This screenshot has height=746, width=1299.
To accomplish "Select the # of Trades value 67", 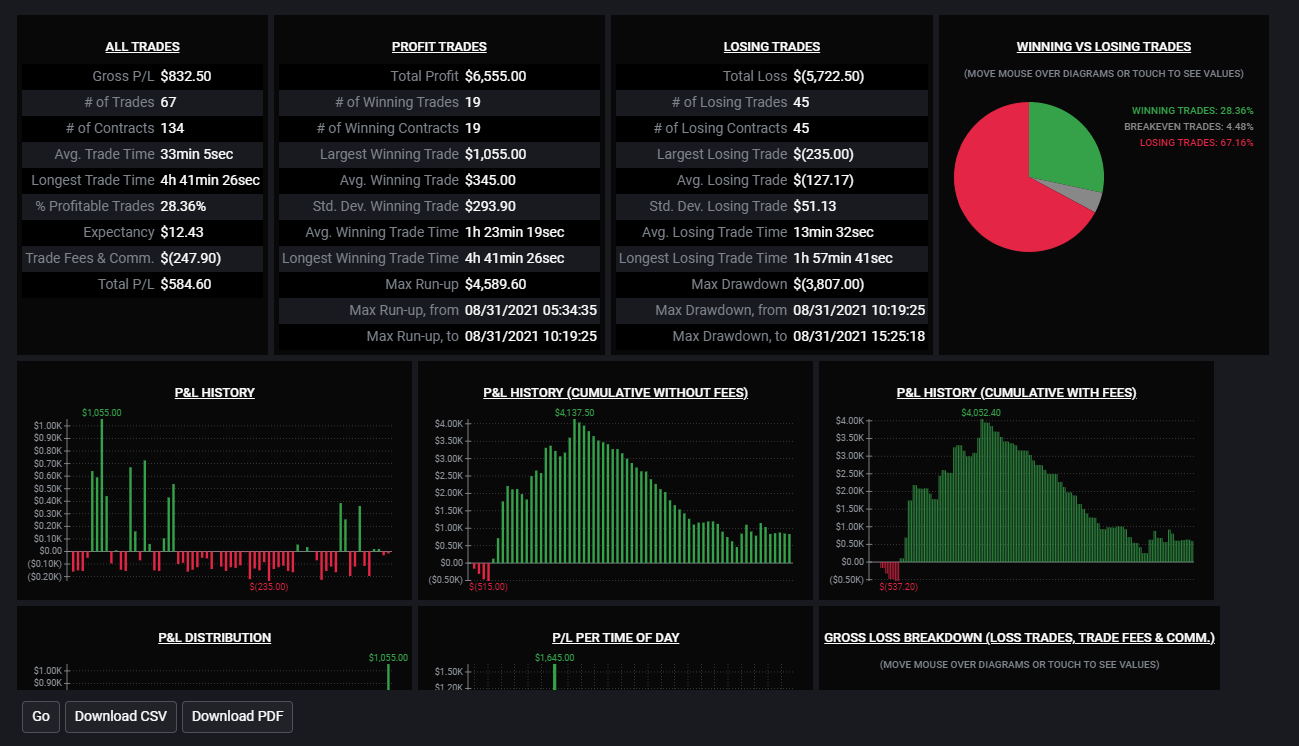I will coord(168,102).
